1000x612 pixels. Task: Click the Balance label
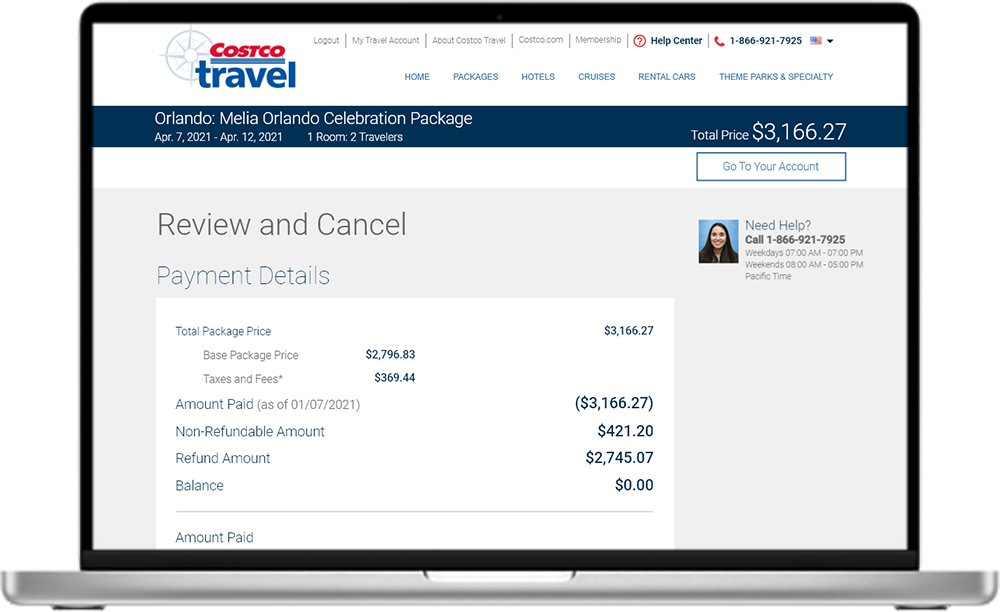click(200, 486)
